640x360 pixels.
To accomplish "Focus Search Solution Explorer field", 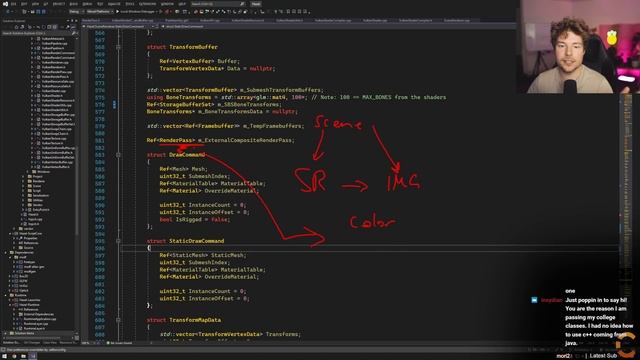I will (39, 33).
